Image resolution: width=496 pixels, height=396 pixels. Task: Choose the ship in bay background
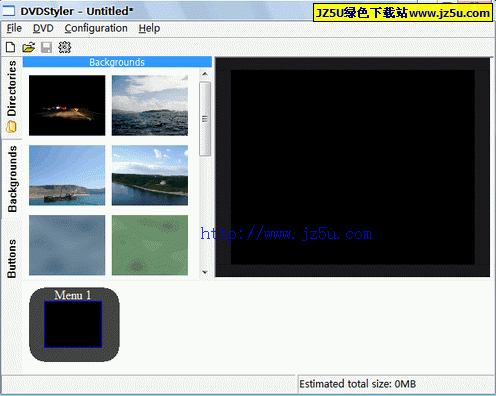(x=67, y=175)
